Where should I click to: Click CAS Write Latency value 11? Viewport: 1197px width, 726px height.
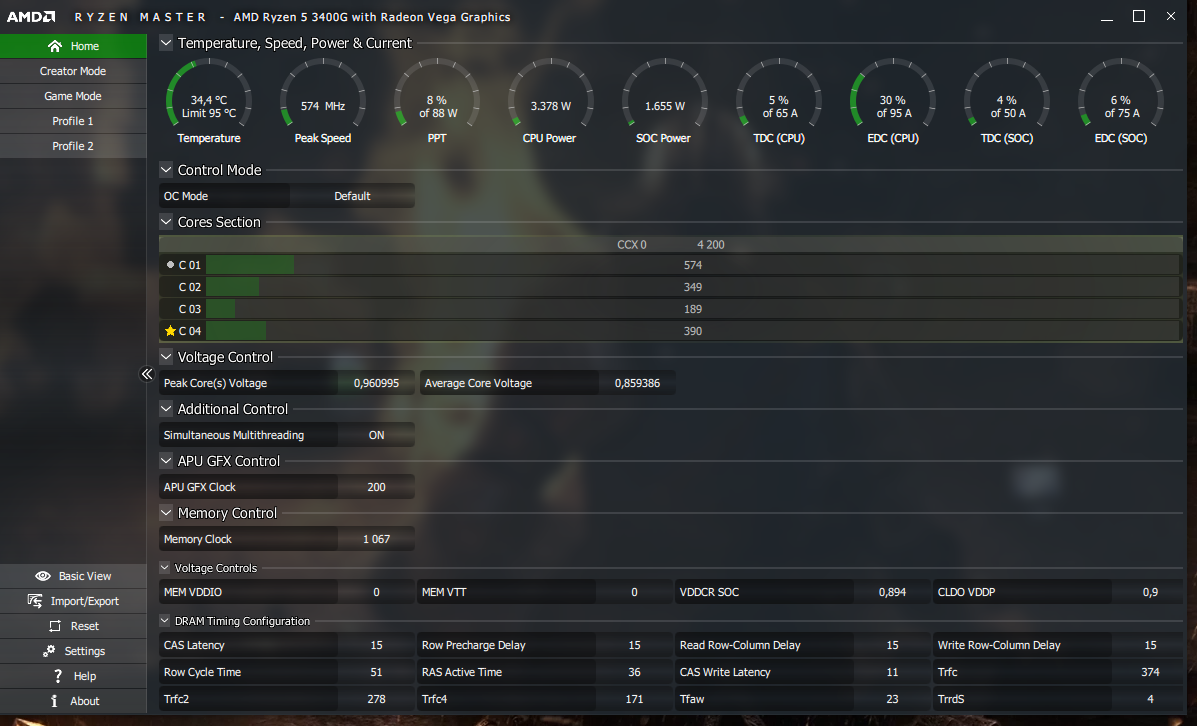[892, 672]
